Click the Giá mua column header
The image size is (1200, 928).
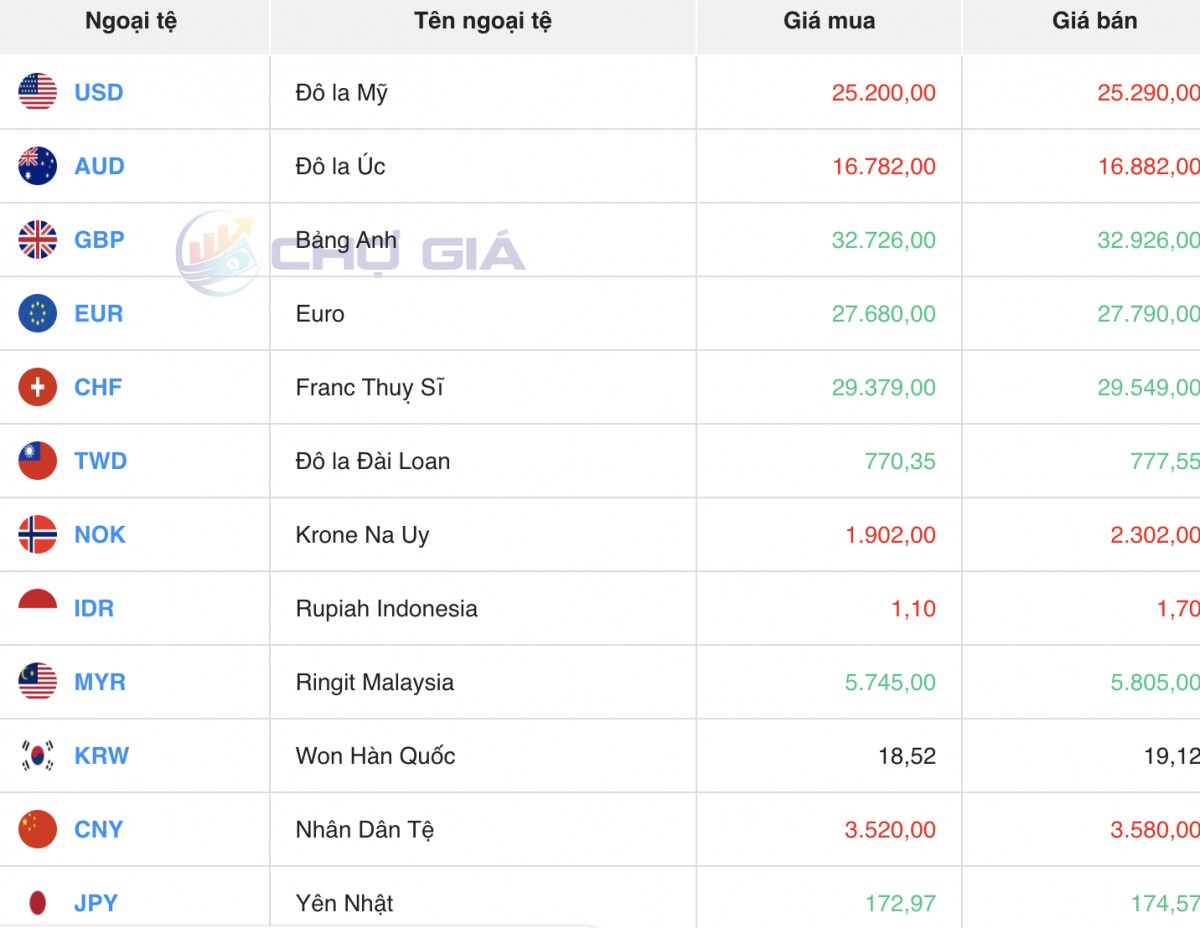pyautogui.click(x=829, y=21)
